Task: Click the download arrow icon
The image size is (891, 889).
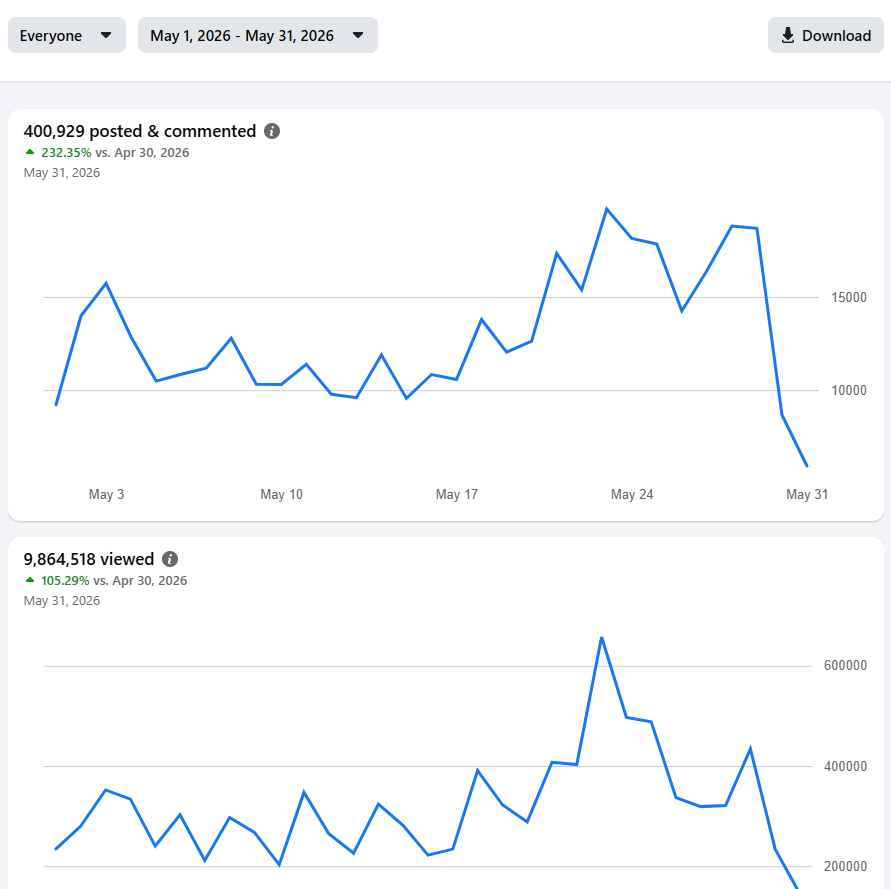Action: (x=788, y=35)
